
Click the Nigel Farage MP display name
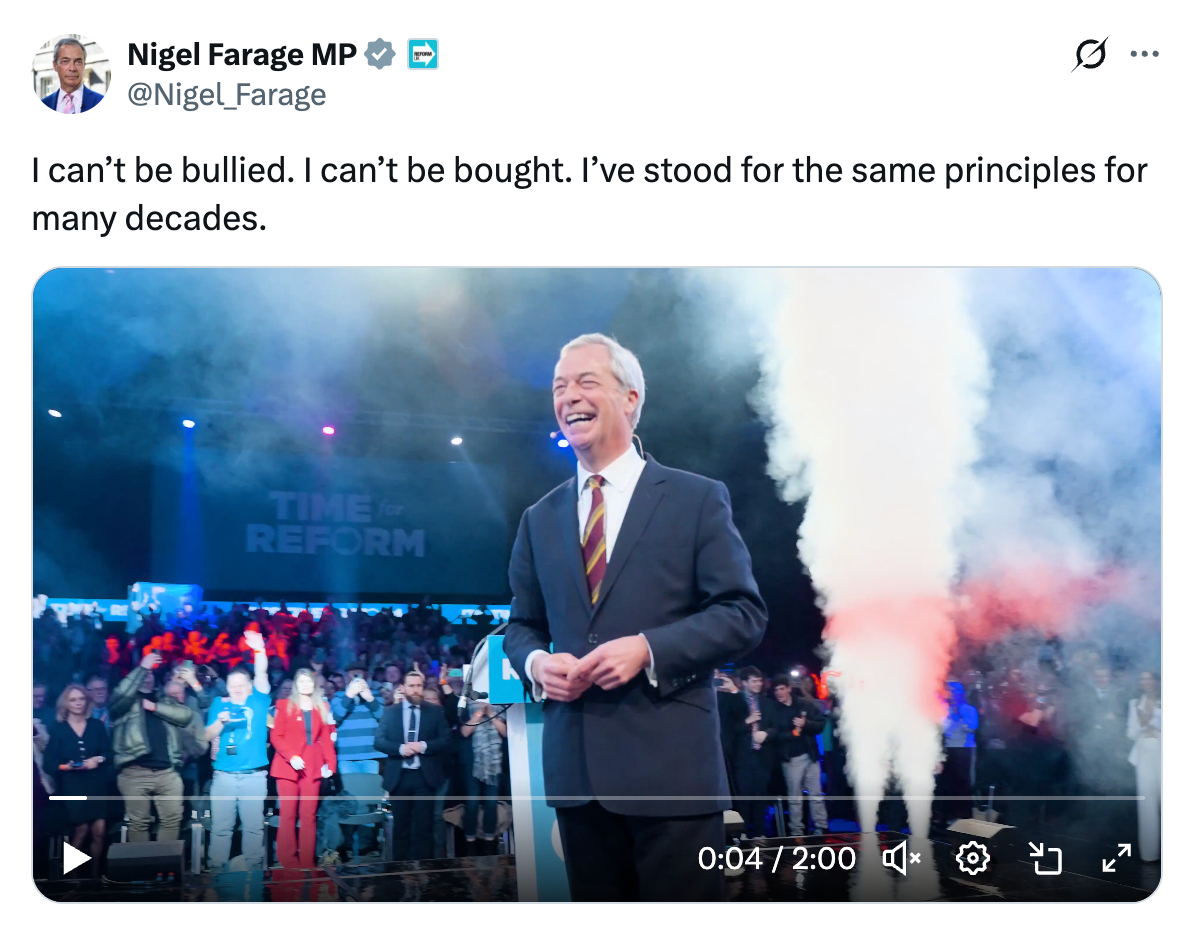click(241, 55)
